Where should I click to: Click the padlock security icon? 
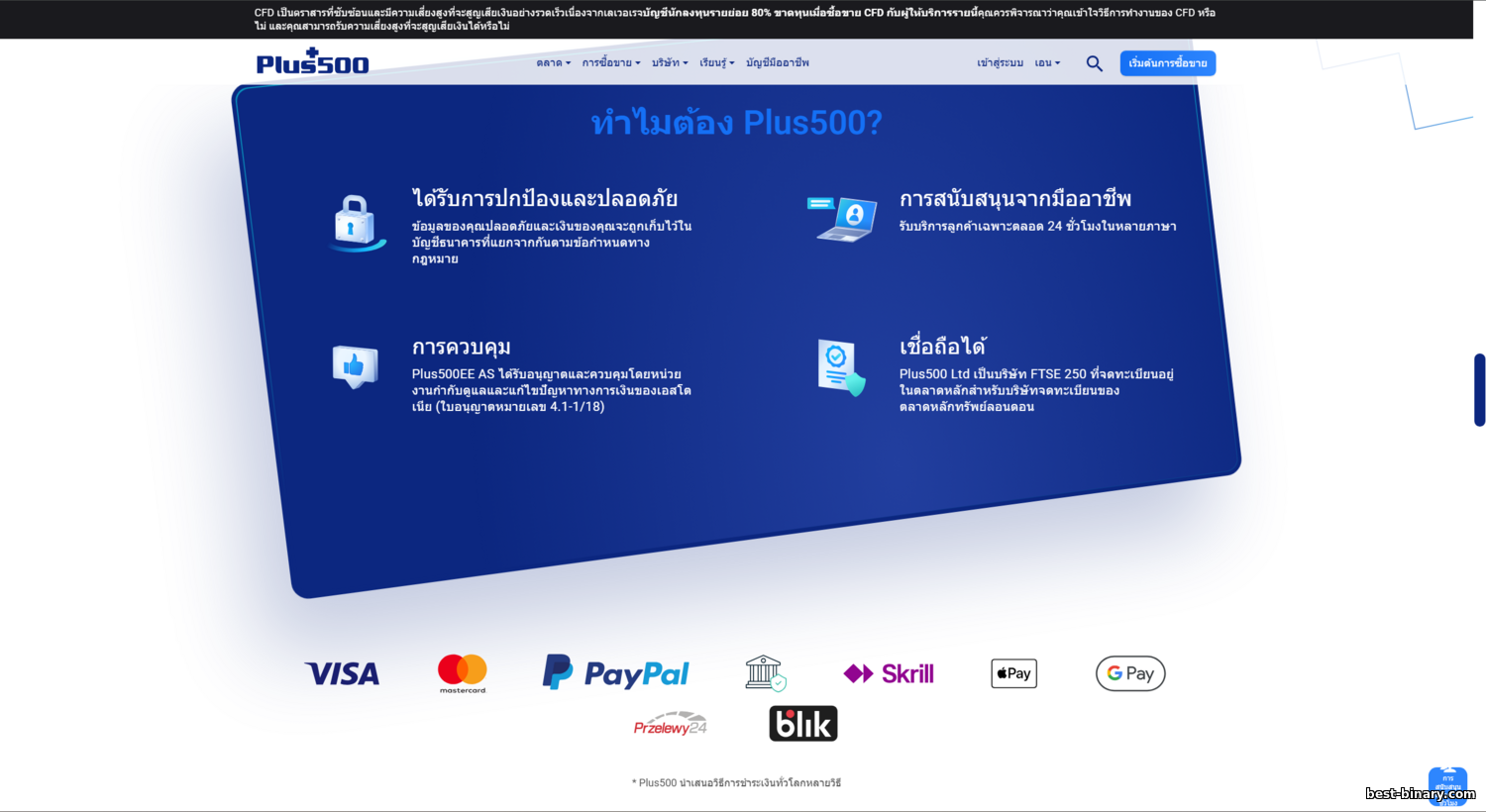(356, 222)
